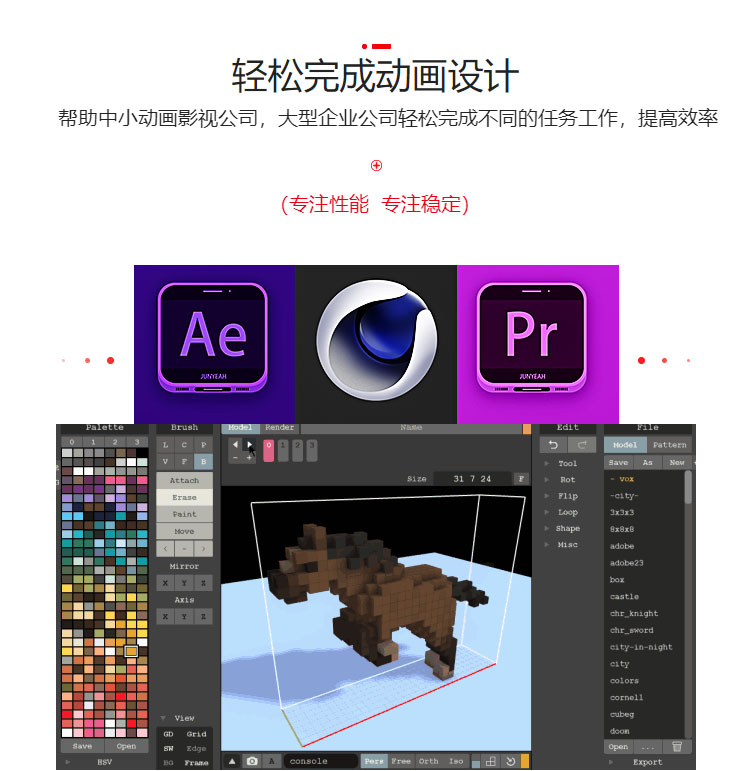This screenshot has width=750, height=771.
Task: Toggle the GD Grid view option
Action: click(x=184, y=734)
